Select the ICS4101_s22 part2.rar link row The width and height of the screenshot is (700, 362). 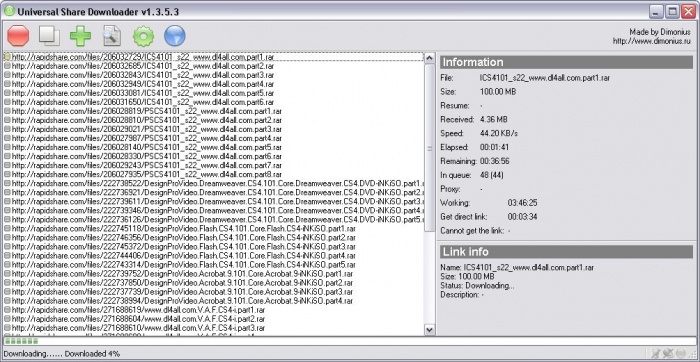(x=213, y=66)
